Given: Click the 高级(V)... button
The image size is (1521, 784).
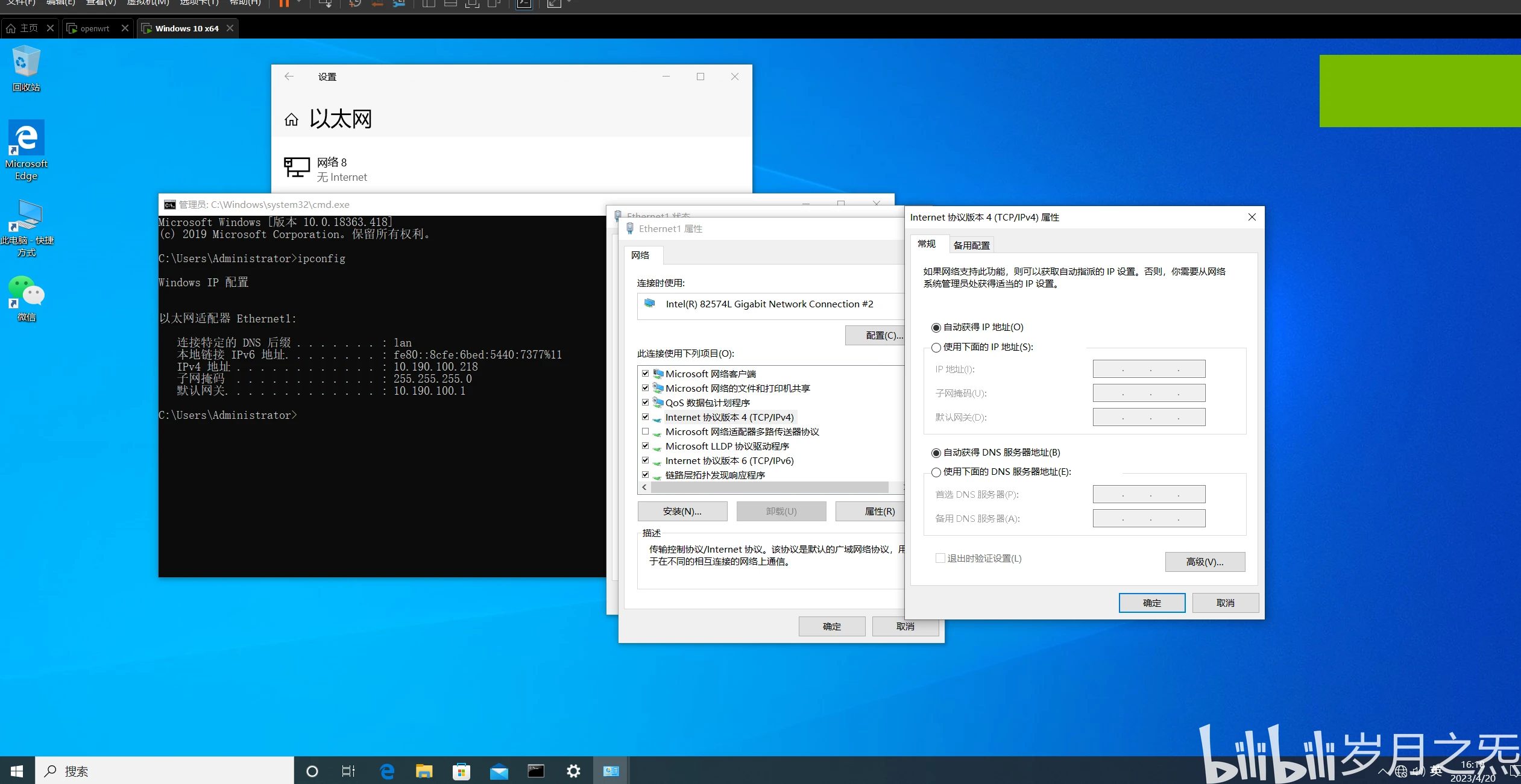Looking at the screenshot, I should pos(1205,562).
